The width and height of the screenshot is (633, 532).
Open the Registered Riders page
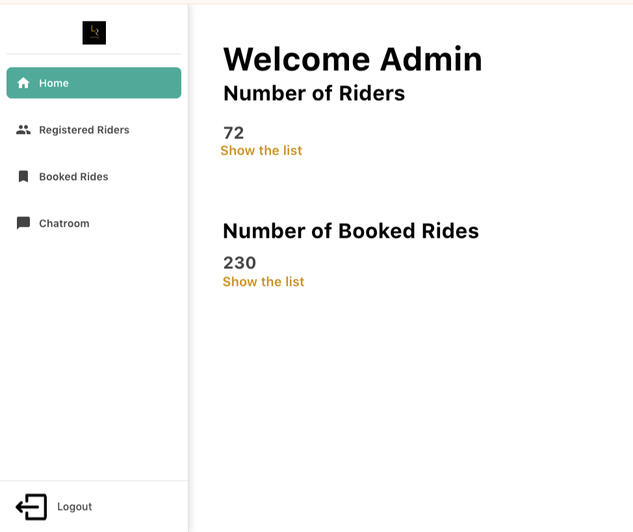coord(84,130)
